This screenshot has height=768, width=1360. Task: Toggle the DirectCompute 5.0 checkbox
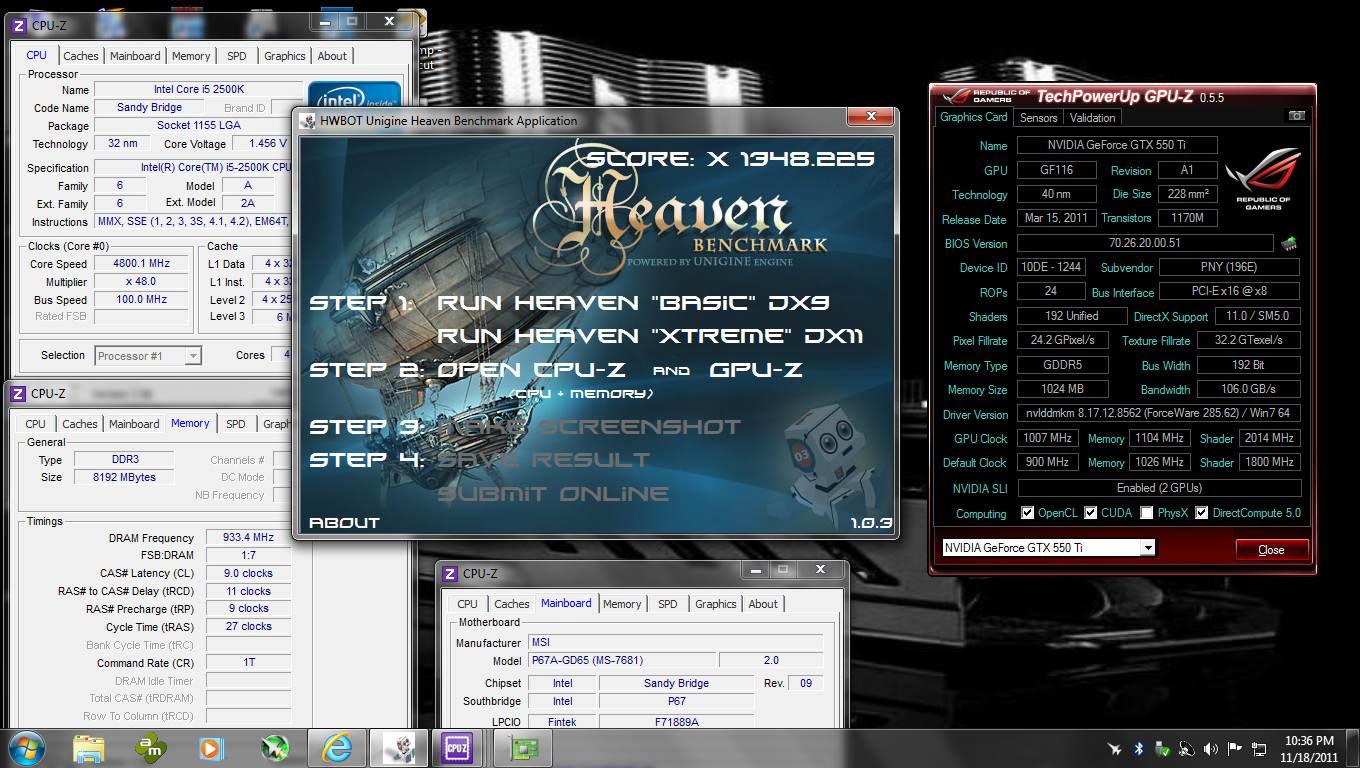click(1201, 513)
